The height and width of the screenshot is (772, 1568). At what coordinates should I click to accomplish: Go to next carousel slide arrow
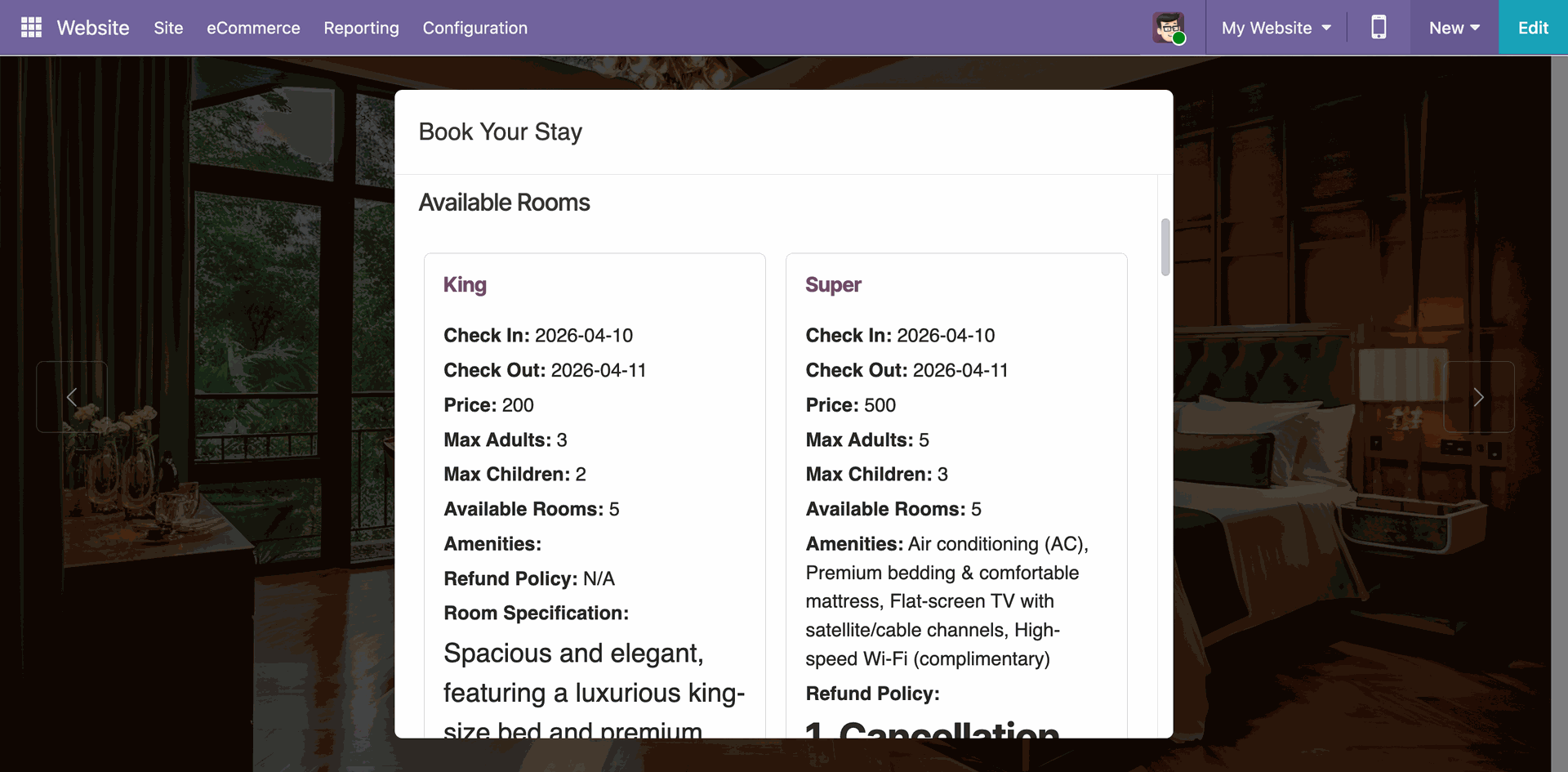point(1479,397)
